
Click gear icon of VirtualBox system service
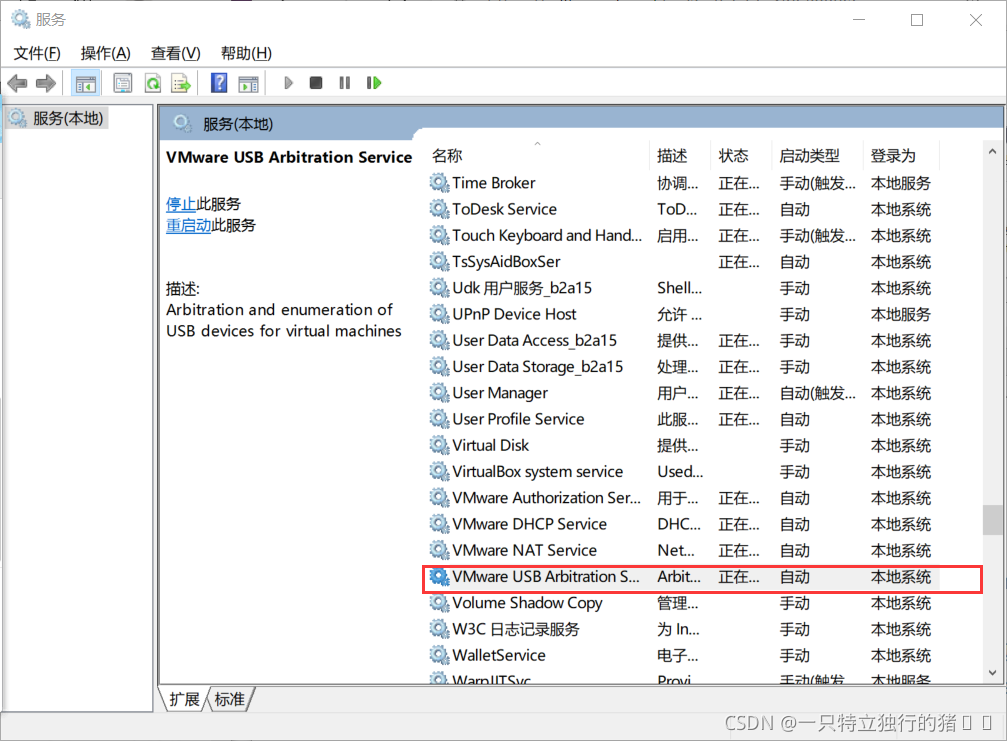[x=439, y=472]
